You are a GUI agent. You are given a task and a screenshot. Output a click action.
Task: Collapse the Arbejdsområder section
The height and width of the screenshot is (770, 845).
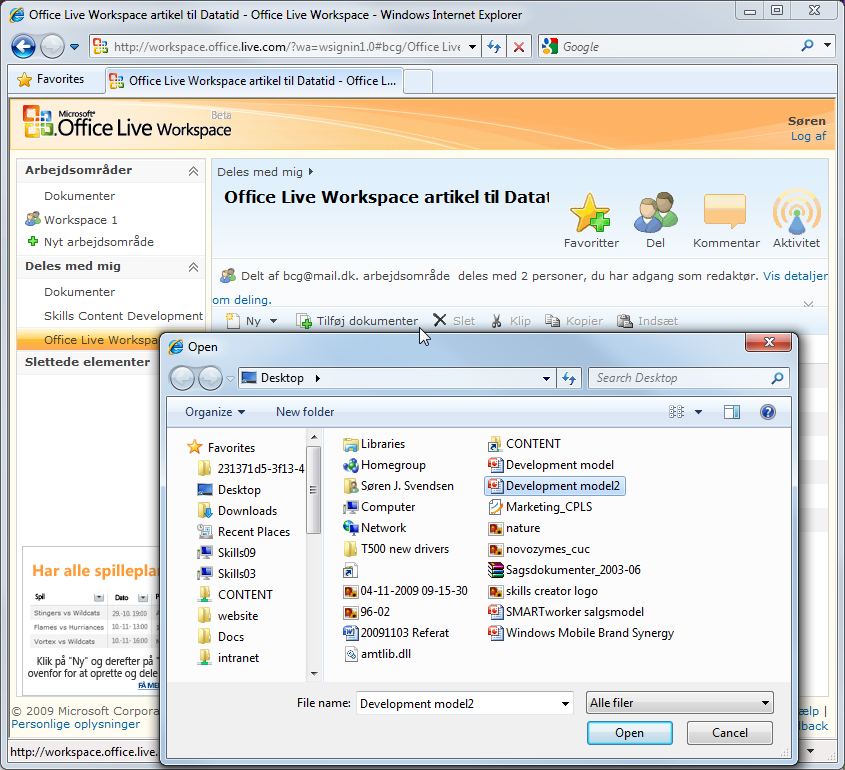193,171
